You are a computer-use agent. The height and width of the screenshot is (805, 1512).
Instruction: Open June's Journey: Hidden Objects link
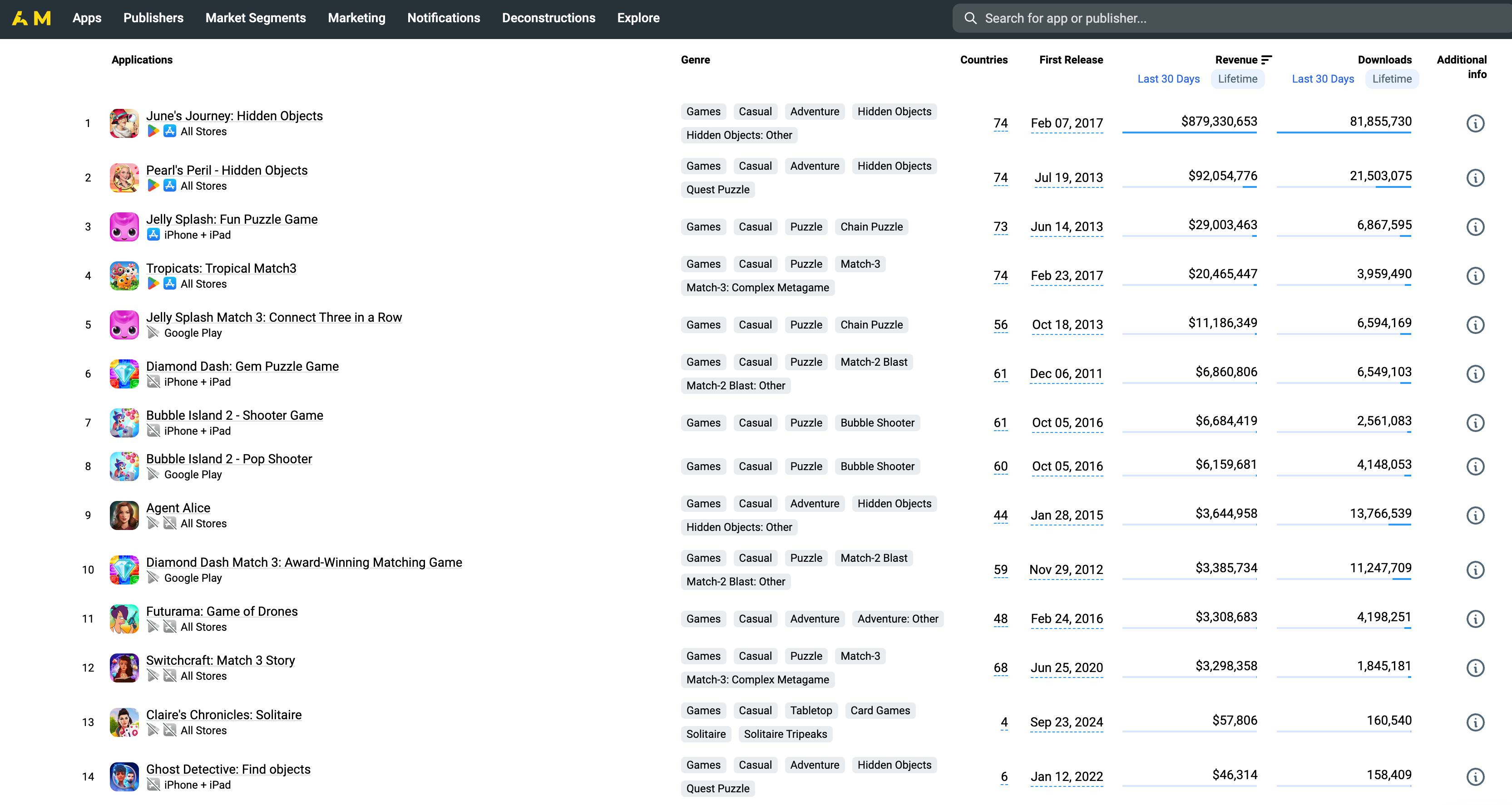234,116
